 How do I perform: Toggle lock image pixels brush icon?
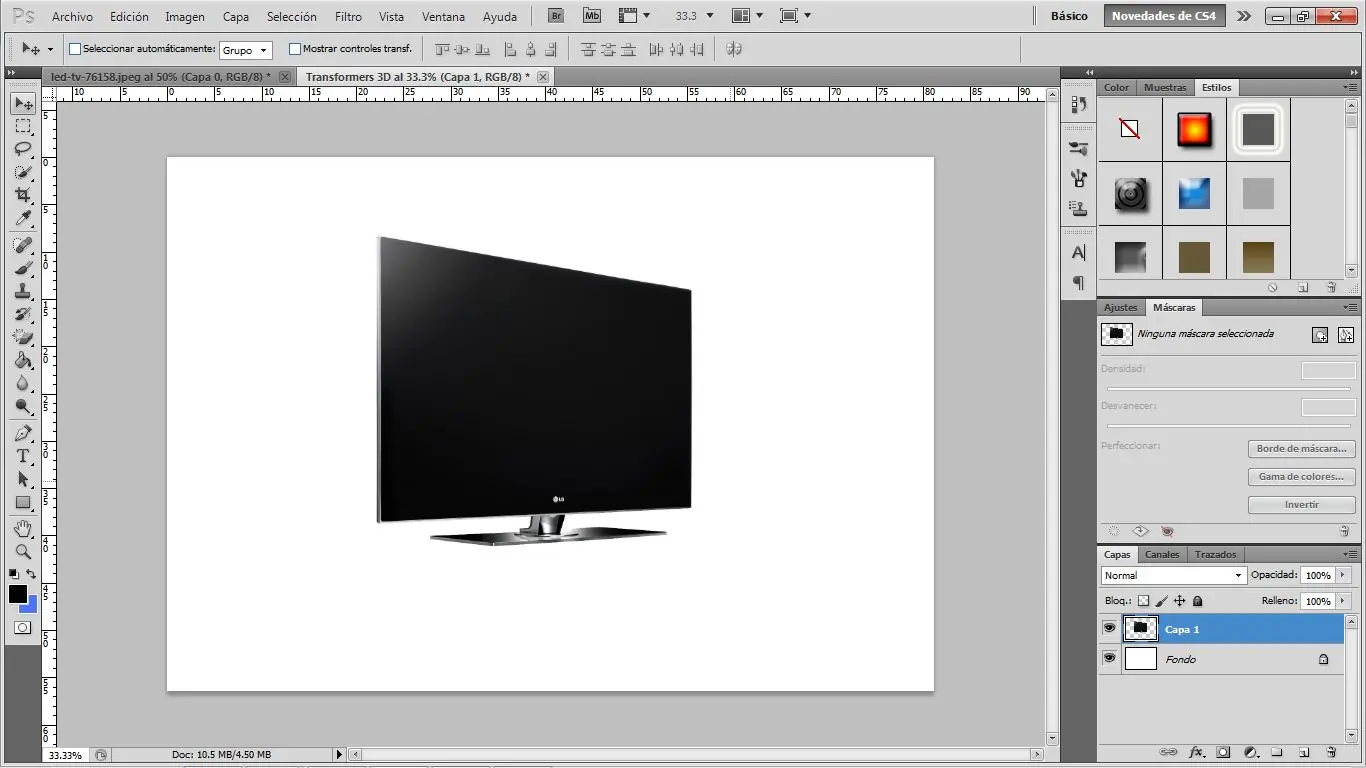click(1162, 601)
